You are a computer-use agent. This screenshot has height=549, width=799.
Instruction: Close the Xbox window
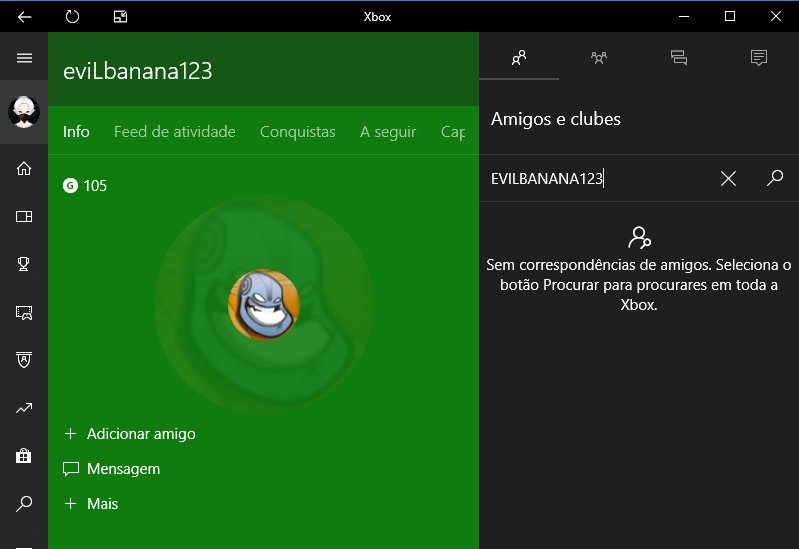click(776, 16)
